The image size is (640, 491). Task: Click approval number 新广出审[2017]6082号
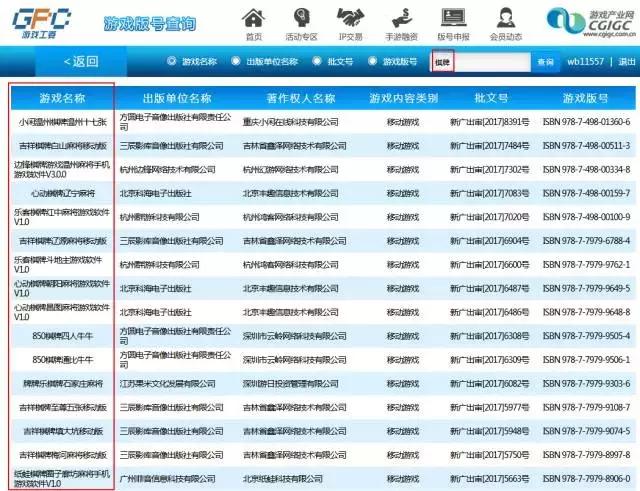[x=489, y=384]
